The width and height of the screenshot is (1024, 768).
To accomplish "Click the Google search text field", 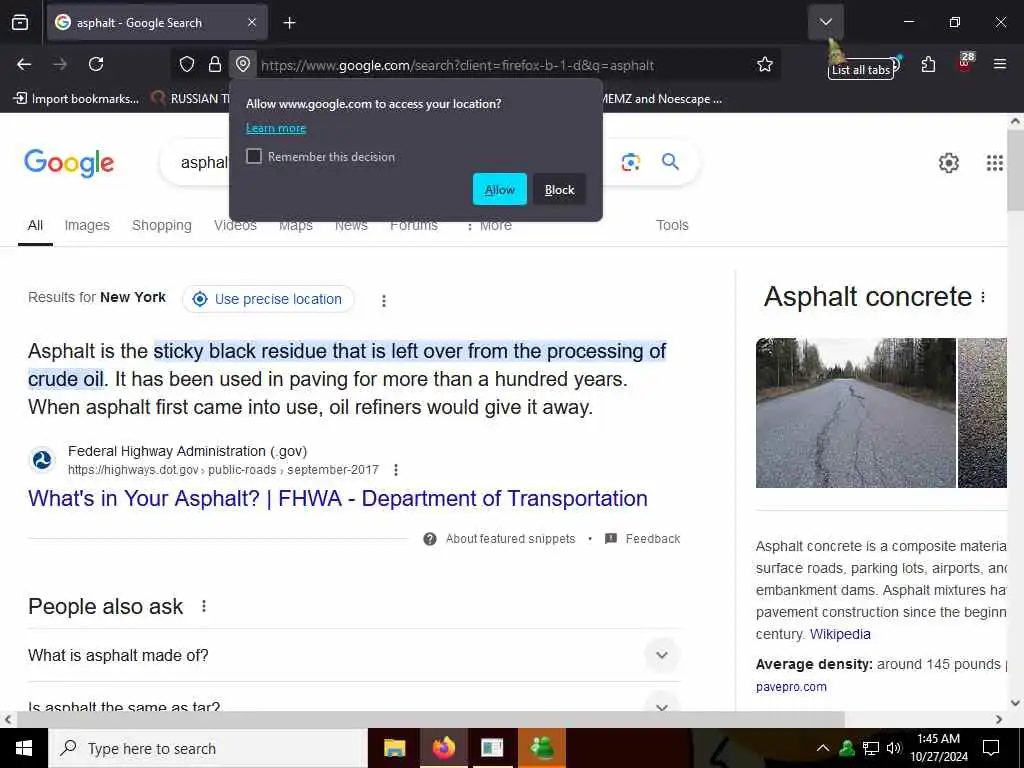I will click(x=204, y=162).
